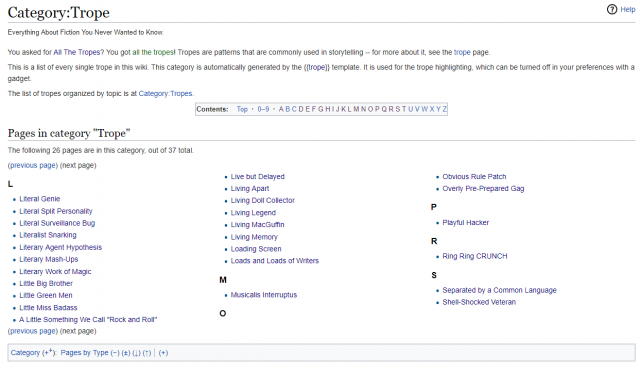Jump to letter A in contents
Viewport: 640px width, 368px height.
click(281, 109)
